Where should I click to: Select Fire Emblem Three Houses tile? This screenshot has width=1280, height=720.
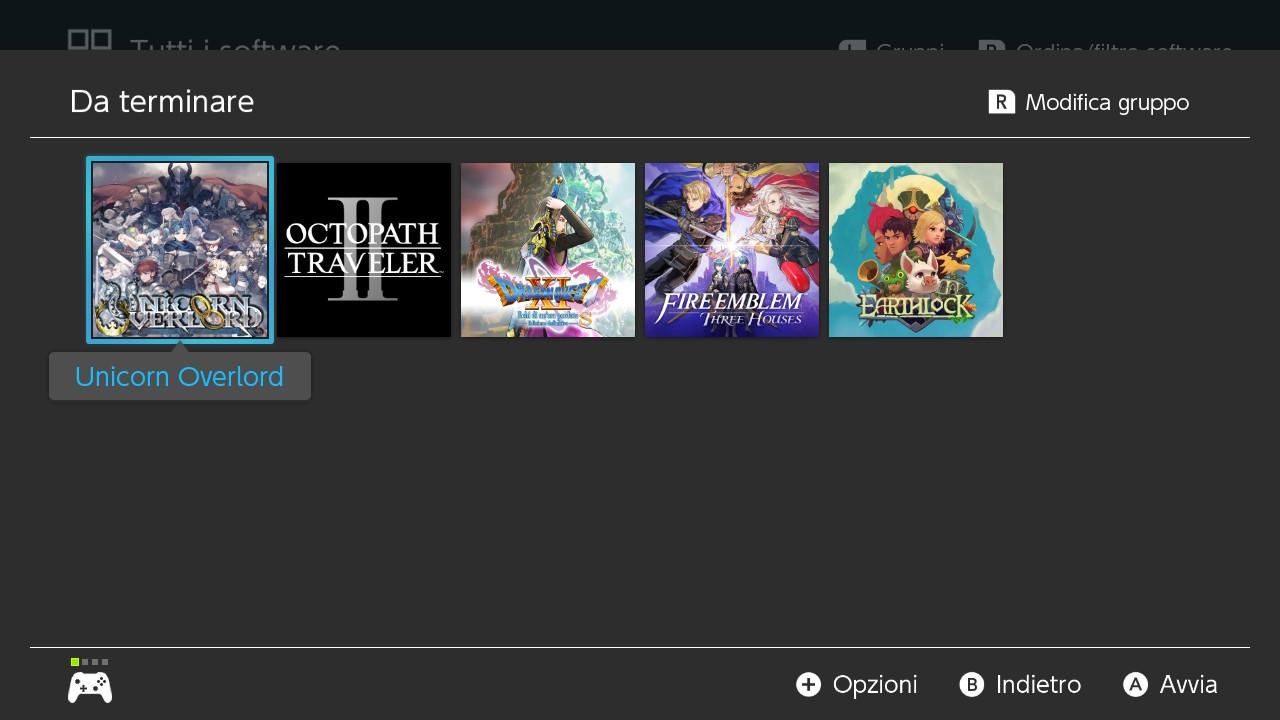[732, 250]
